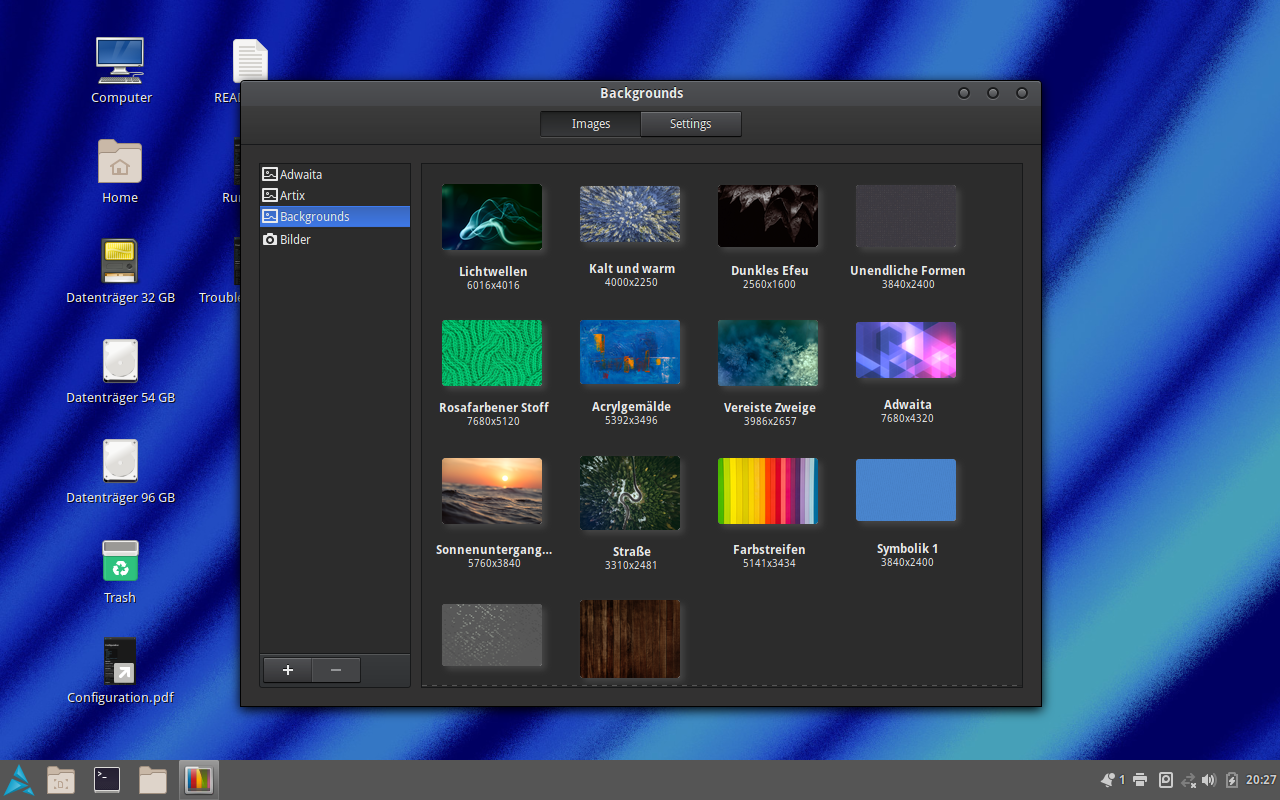This screenshot has width=1280, height=800.
Task: Open the Settings tab
Action: tap(691, 124)
